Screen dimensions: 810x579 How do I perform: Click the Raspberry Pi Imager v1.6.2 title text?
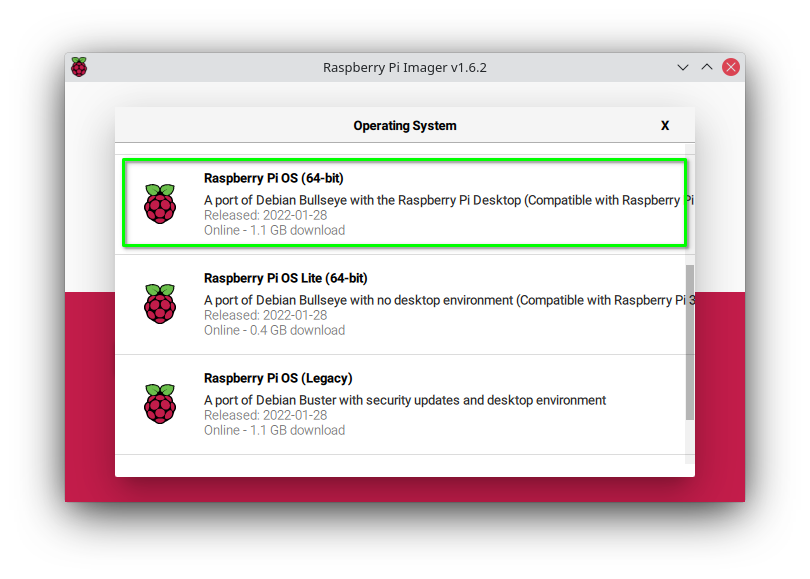pyautogui.click(x=404, y=67)
